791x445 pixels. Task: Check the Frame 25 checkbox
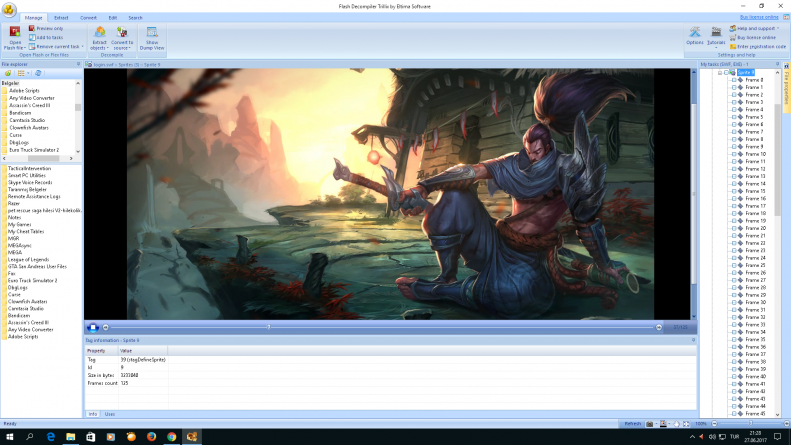point(734,265)
